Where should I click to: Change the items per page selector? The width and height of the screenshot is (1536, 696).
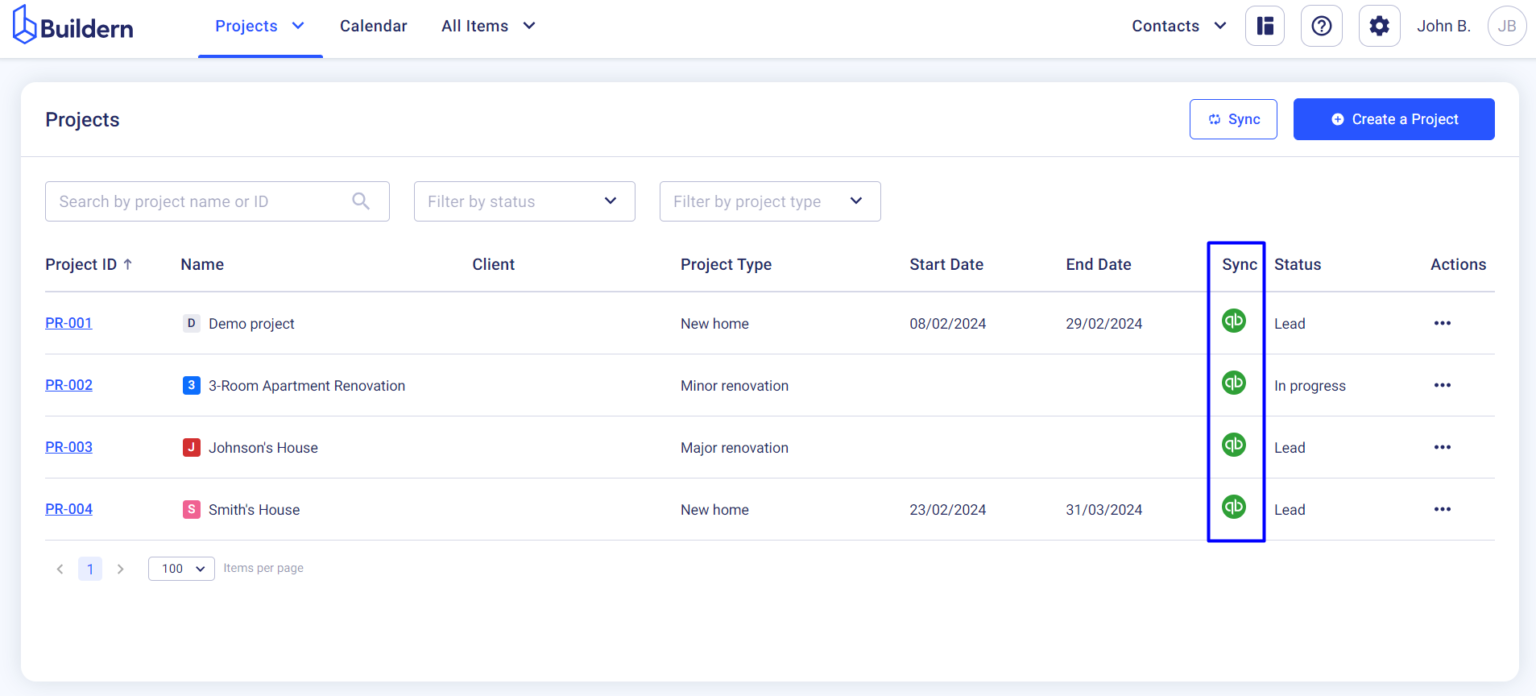[181, 568]
